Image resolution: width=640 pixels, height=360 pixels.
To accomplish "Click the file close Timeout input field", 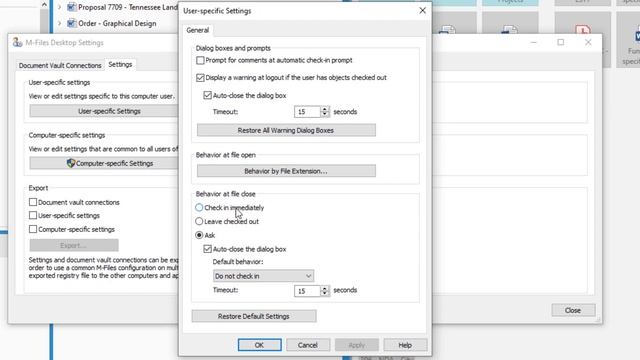I will pos(307,291).
